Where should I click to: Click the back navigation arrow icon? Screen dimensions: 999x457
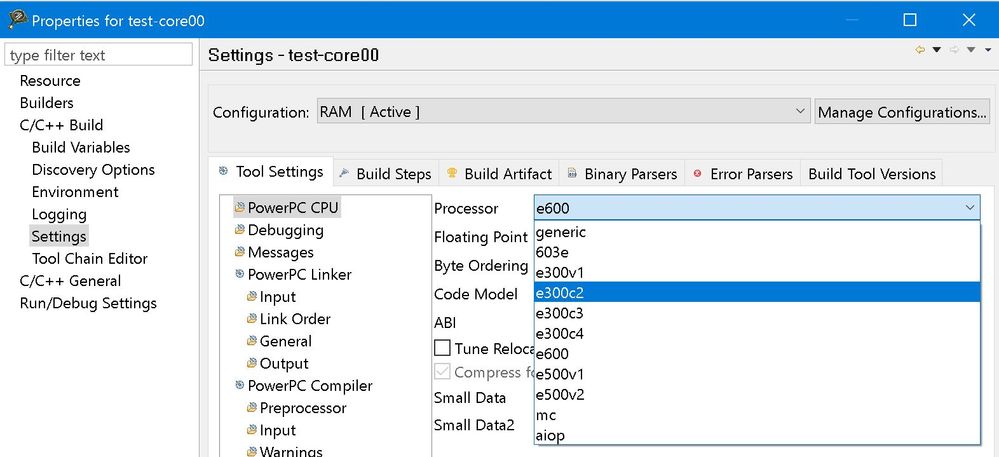(x=920, y=50)
